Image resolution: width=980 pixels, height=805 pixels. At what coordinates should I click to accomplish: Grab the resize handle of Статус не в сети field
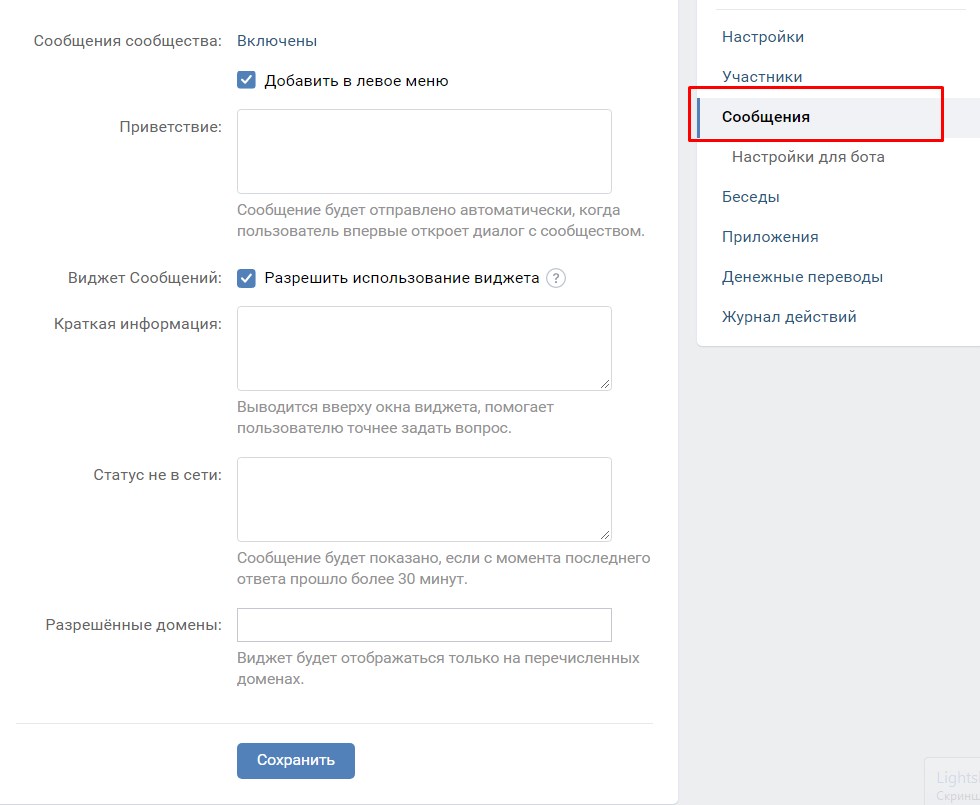pos(605,534)
